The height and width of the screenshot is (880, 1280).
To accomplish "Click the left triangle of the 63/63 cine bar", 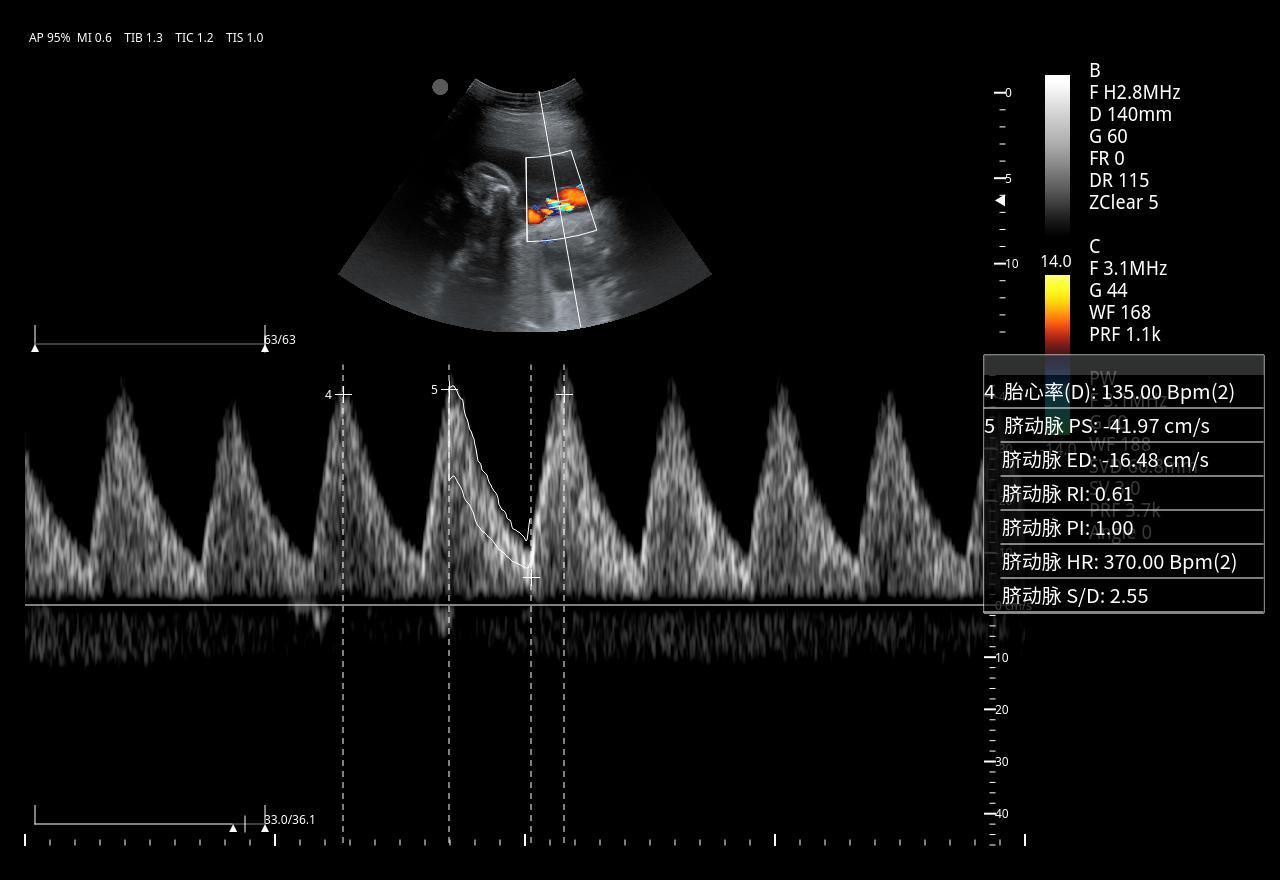I will [x=35, y=348].
